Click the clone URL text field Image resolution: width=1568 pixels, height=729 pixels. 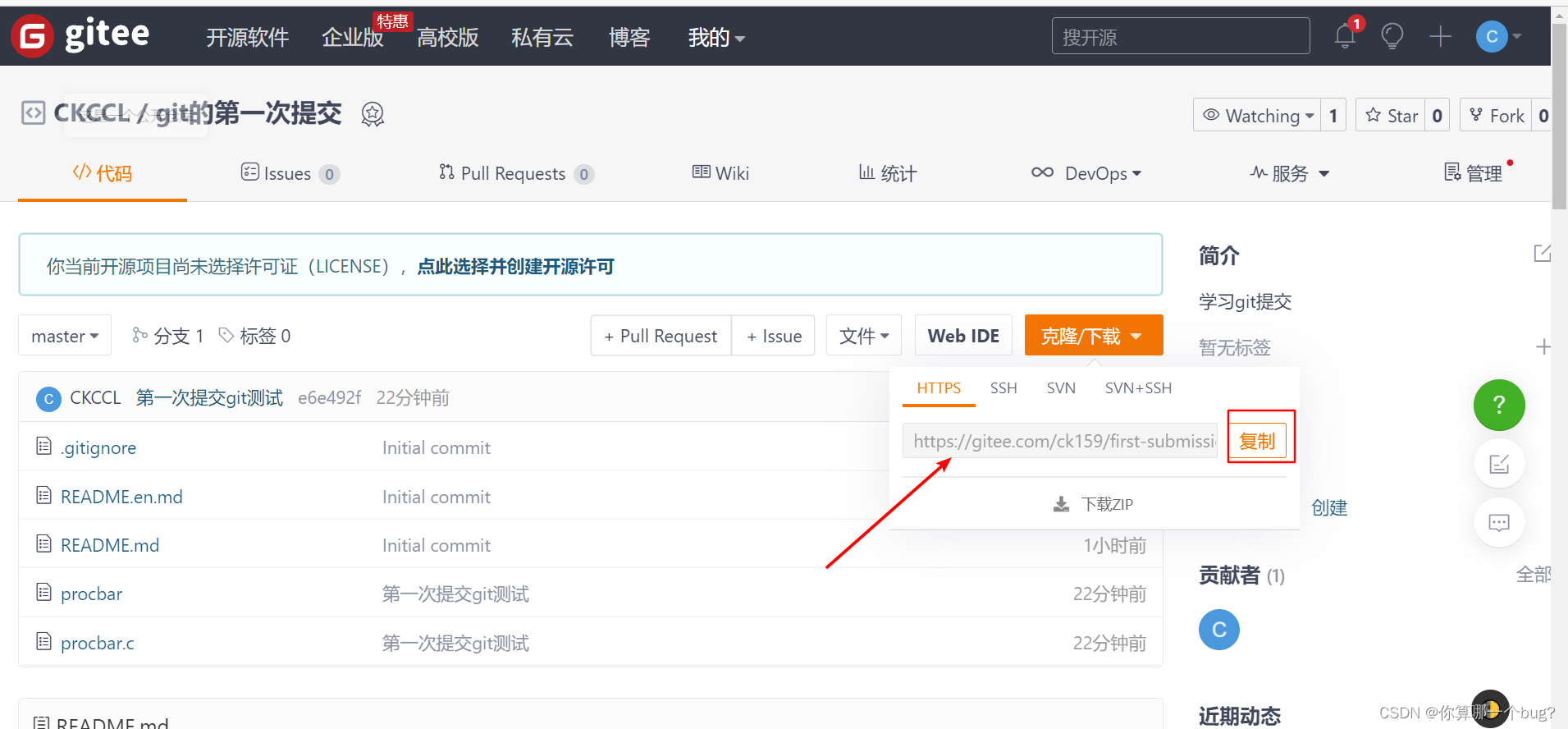point(1060,441)
